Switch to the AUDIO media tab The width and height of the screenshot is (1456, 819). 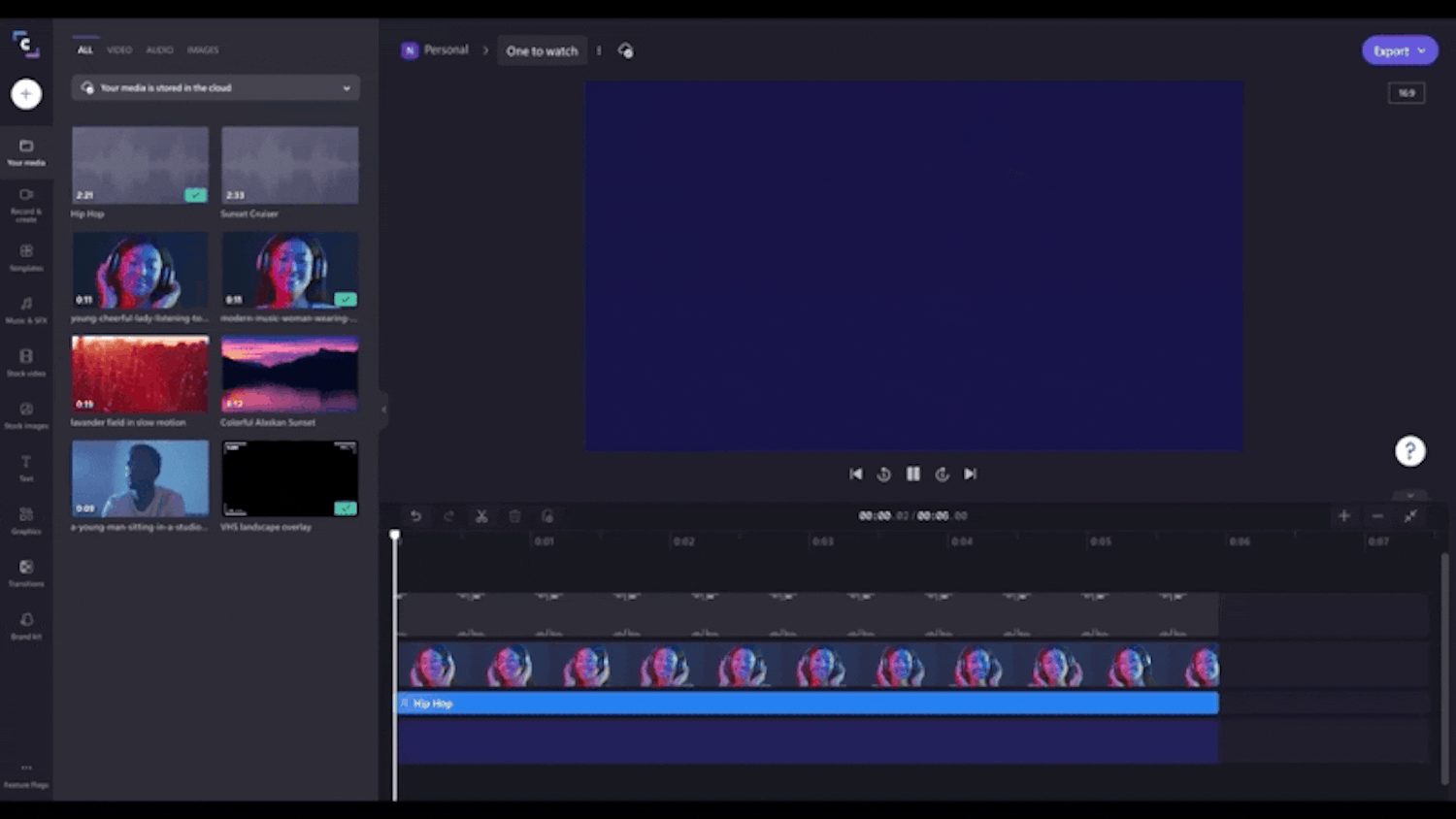click(159, 49)
